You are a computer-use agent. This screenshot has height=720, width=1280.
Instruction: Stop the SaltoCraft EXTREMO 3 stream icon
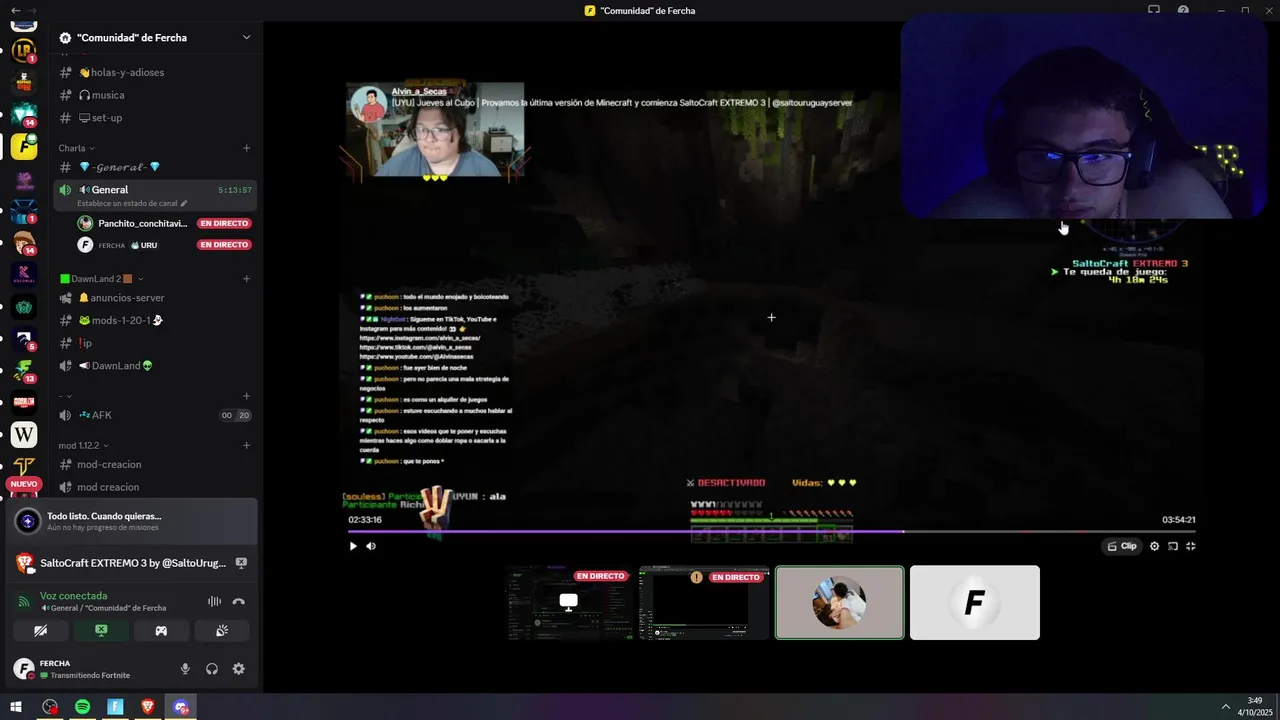click(241, 563)
